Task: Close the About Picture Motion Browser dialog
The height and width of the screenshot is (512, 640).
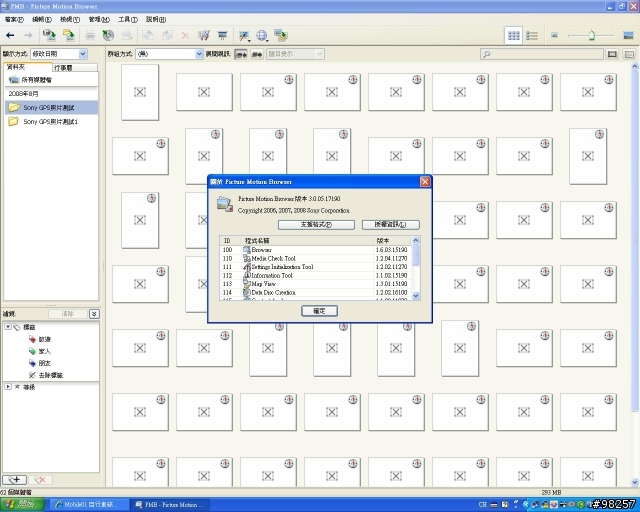Action: tap(425, 182)
